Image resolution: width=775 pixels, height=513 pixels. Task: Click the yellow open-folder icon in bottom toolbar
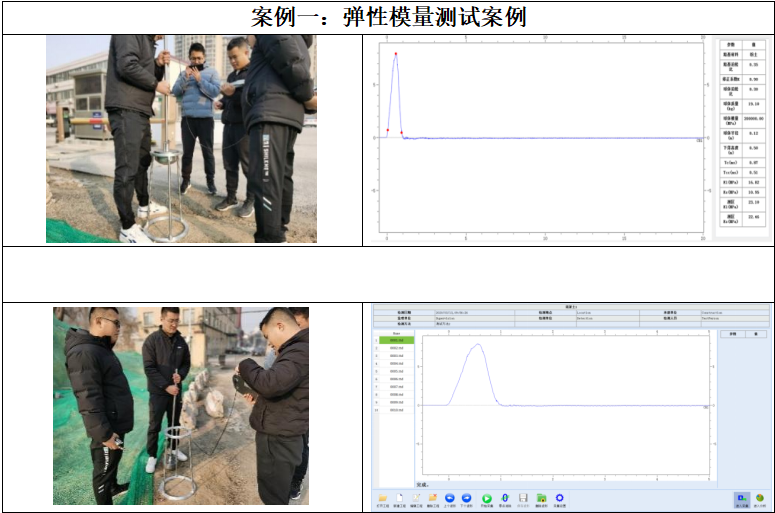click(381, 497)
